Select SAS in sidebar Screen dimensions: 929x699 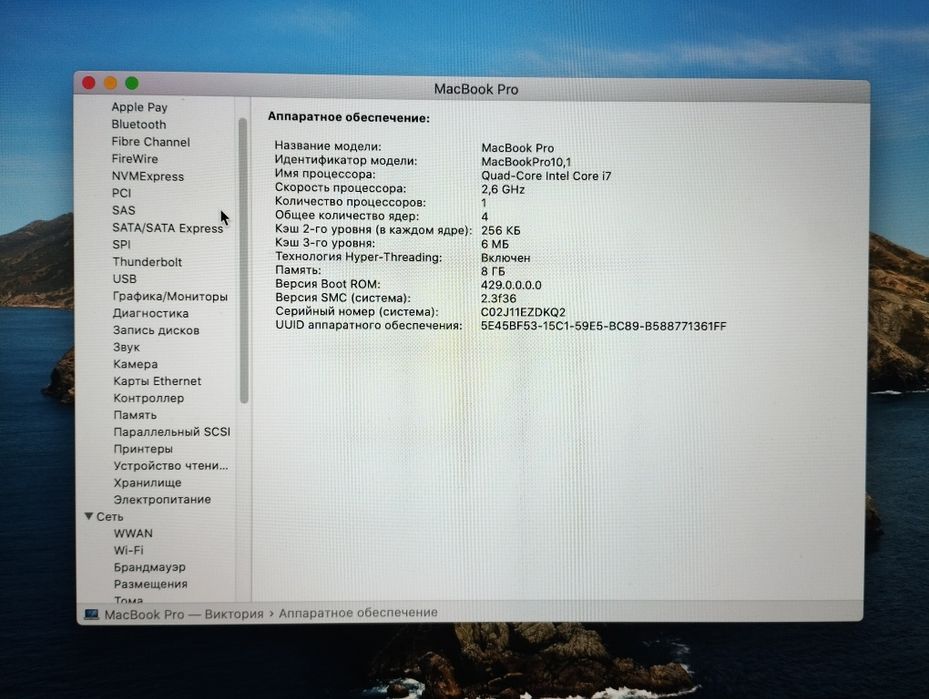123,210
